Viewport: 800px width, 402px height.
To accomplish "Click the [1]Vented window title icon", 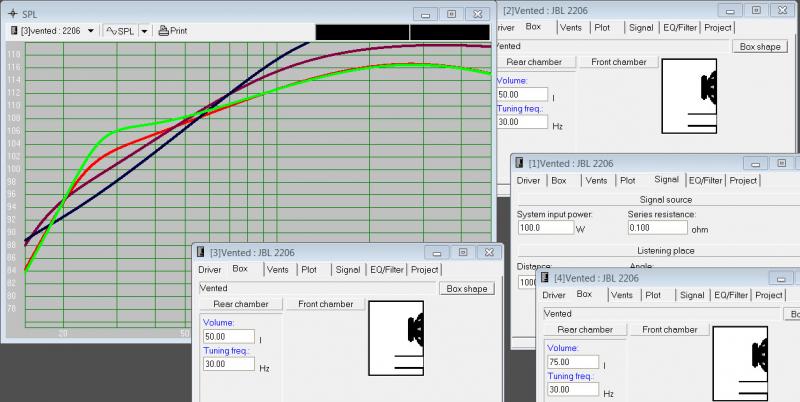I will 520,162.
